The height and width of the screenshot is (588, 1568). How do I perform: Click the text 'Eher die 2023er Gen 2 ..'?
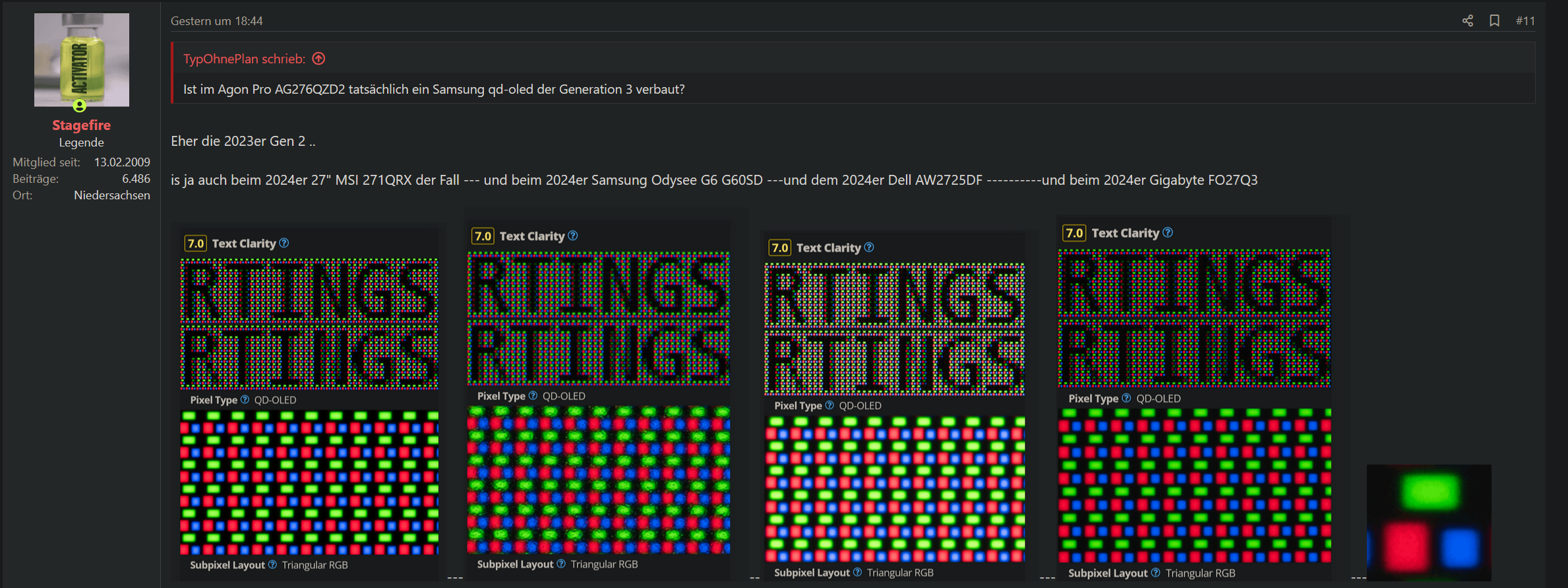coord(243,141)
